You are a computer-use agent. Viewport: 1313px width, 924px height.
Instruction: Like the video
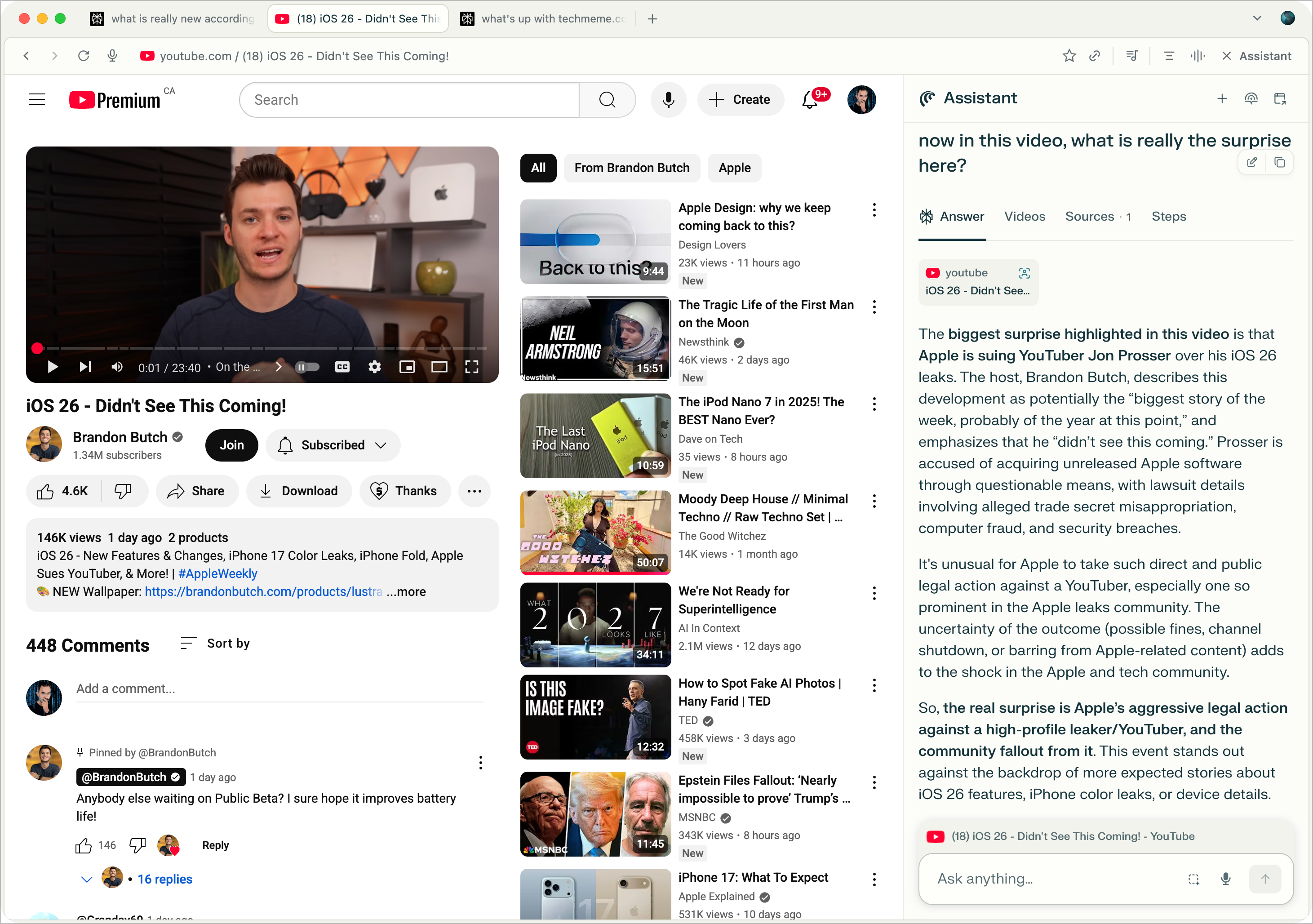(63, 491)
